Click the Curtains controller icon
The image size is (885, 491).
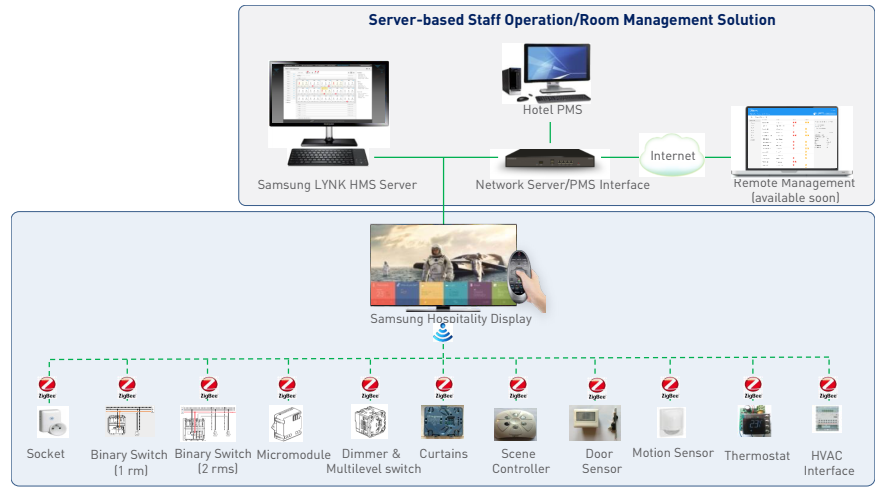click(443, 422)
